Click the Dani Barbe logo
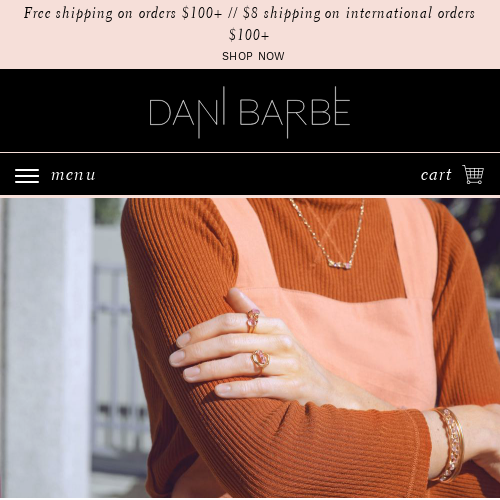This screenshot has width=500, height=500. coord(250,112)
